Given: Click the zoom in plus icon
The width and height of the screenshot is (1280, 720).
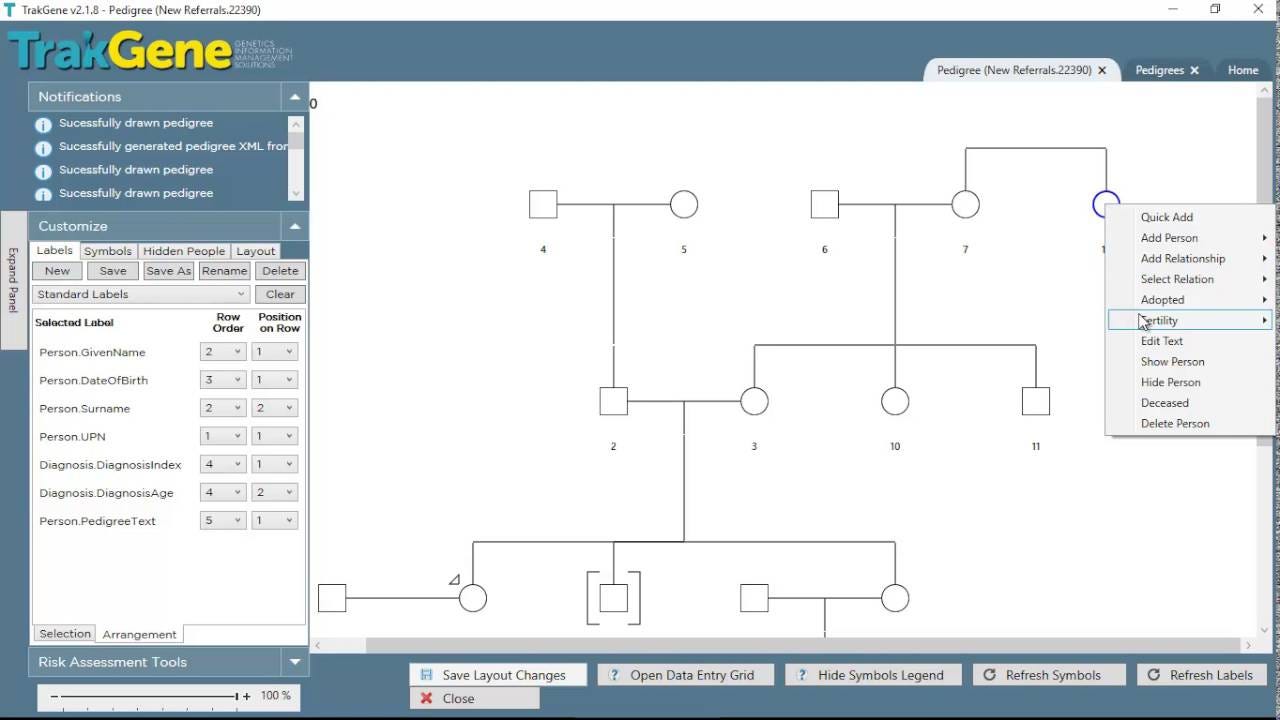Looking at the screenshot, I should point(247,696).
